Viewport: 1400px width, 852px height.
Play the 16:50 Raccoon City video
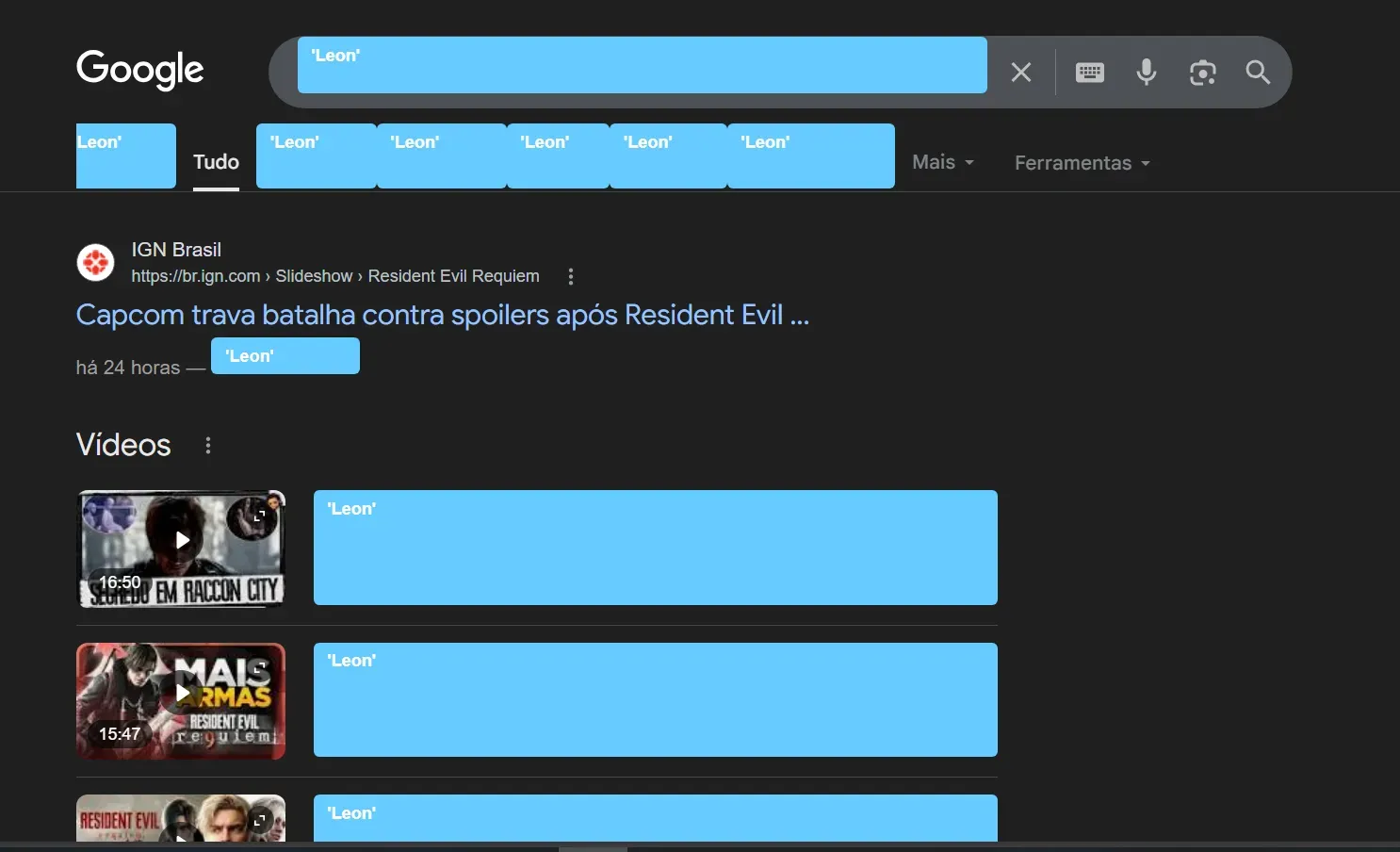tap(182, 541)
